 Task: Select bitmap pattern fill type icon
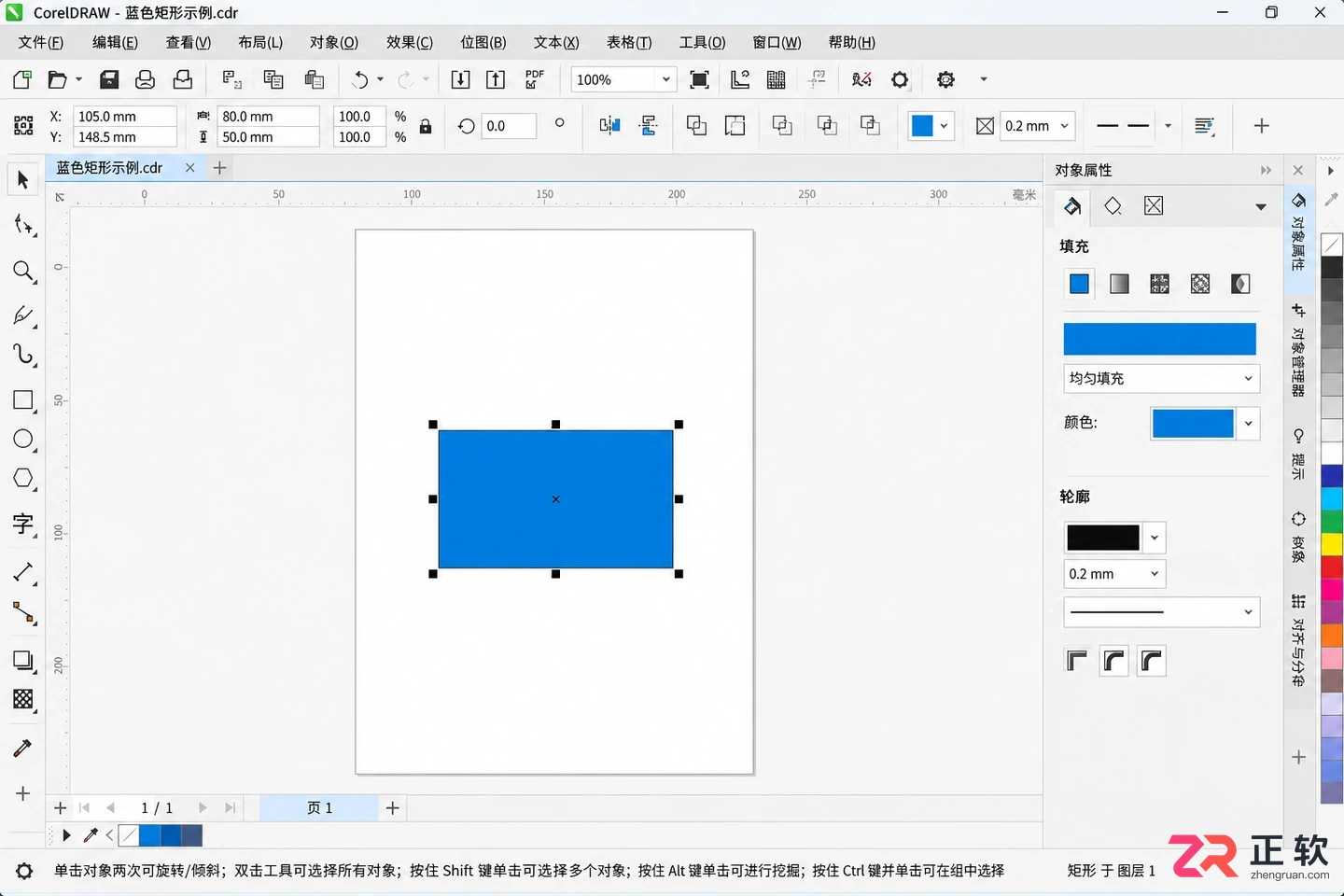point(1200,284)
